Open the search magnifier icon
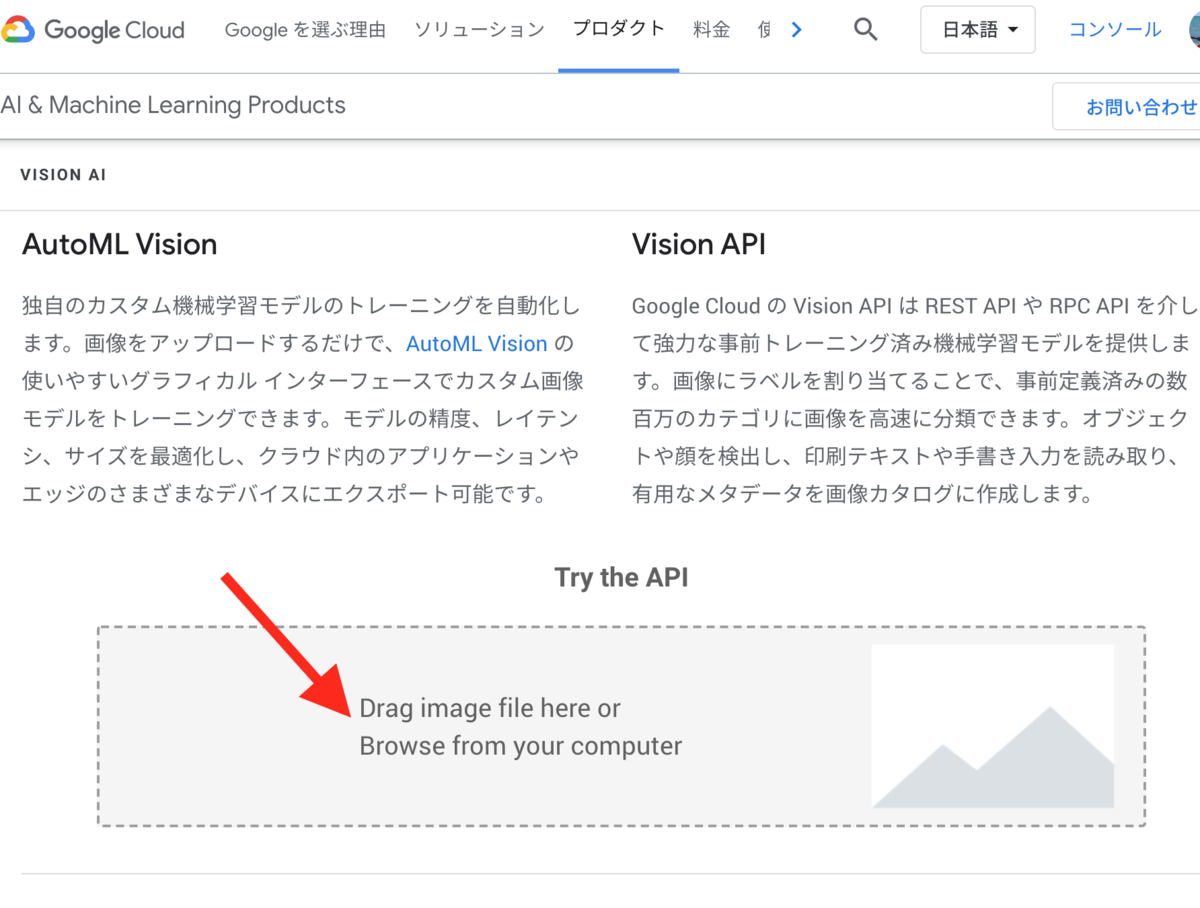The width and height of the screenshot is (1200, 908). [x=866, y=30]
